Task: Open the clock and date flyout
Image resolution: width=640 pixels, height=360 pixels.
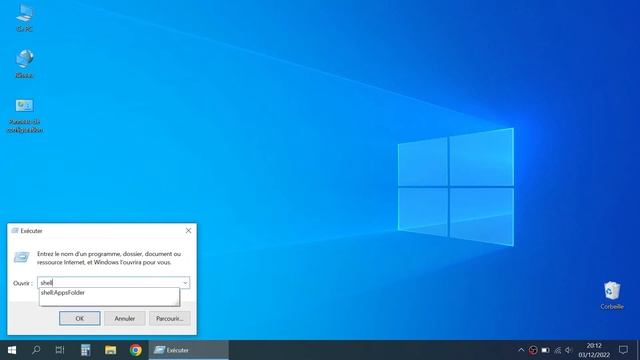Action: [594, 350]
